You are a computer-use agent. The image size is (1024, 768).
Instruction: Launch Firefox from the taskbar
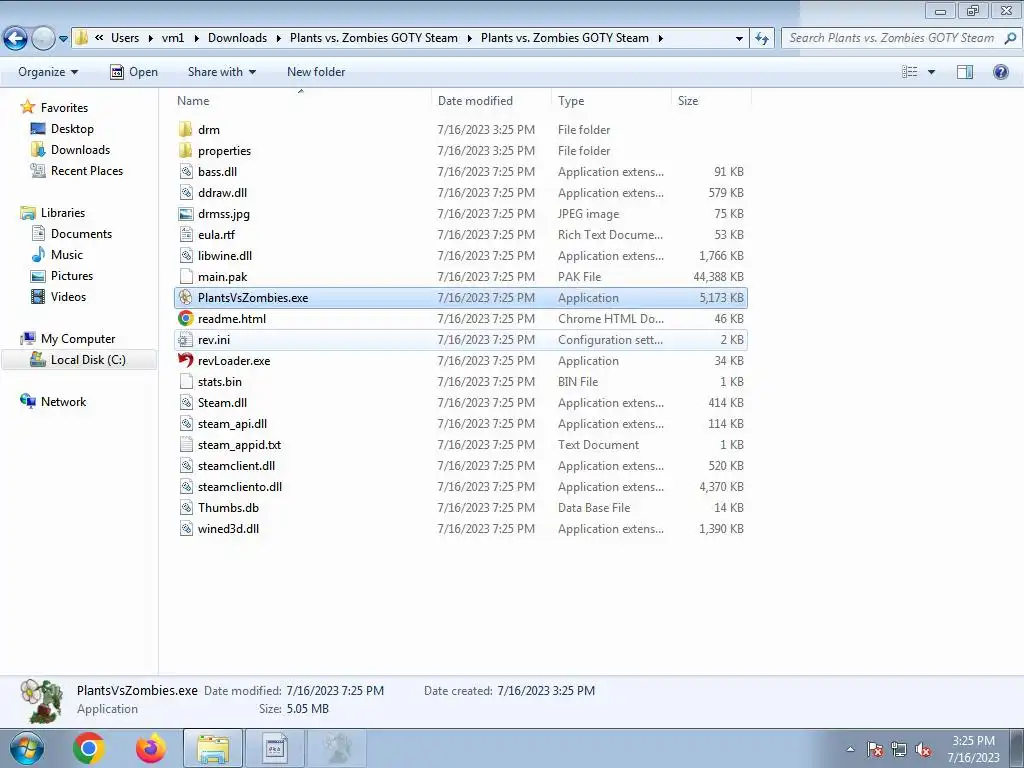[150, 748]
